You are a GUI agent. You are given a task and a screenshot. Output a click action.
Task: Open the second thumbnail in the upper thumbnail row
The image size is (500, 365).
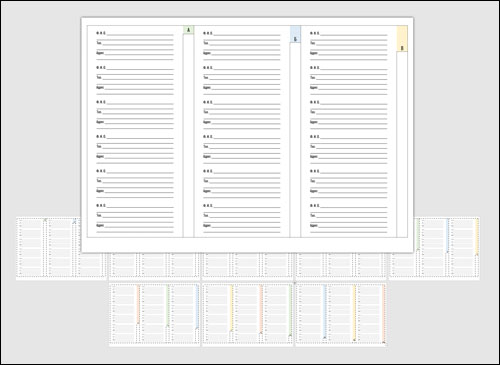pyautogui.click(x=154, y=266)
